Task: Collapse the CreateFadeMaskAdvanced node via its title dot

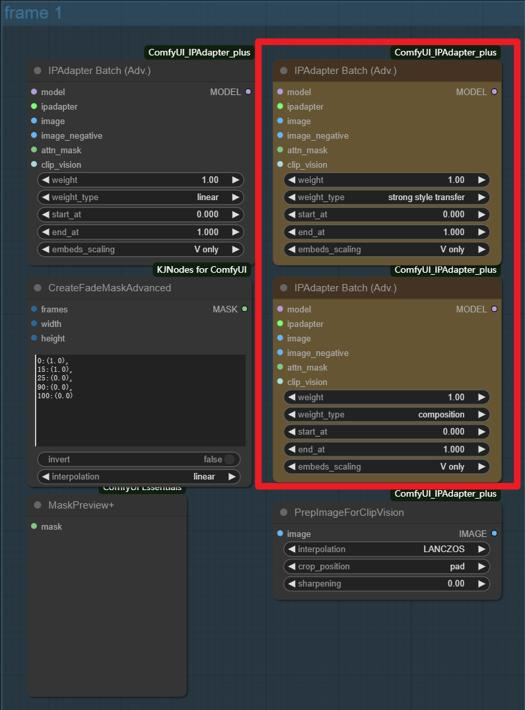Action: coord(38,288)
